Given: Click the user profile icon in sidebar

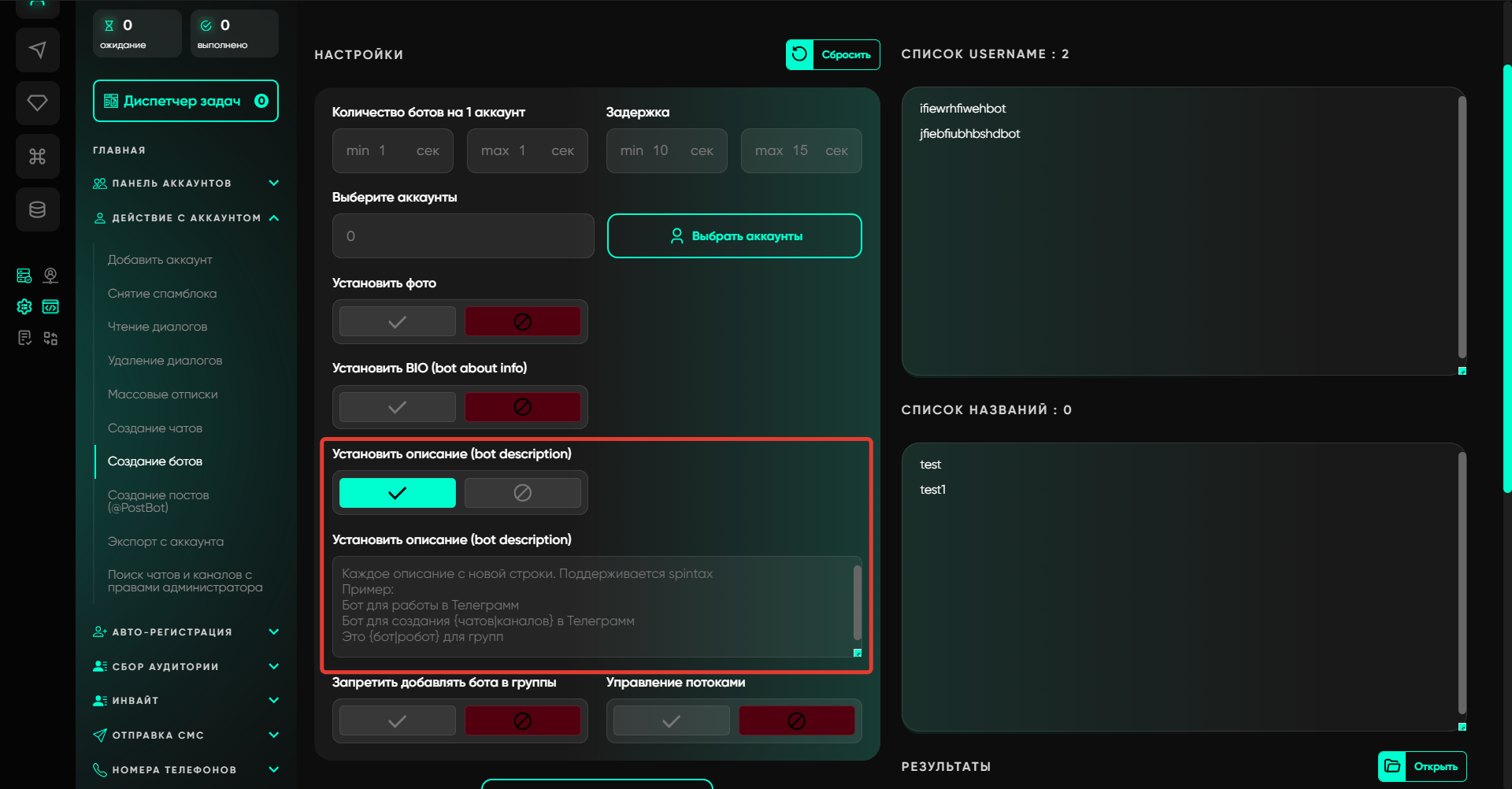Looking at the screenshot, I should [50, 276].
